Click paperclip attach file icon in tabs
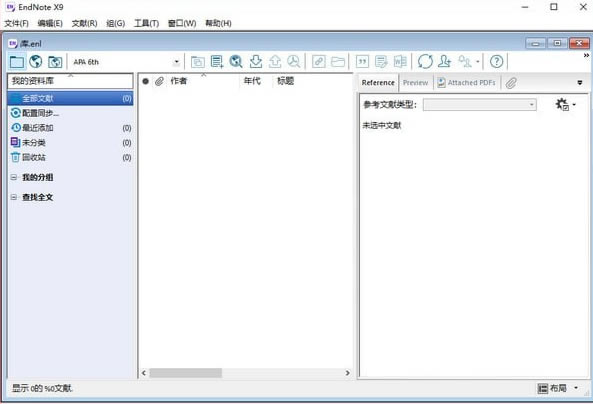This screenshot has height=404, width=593. tap(511, 83)
